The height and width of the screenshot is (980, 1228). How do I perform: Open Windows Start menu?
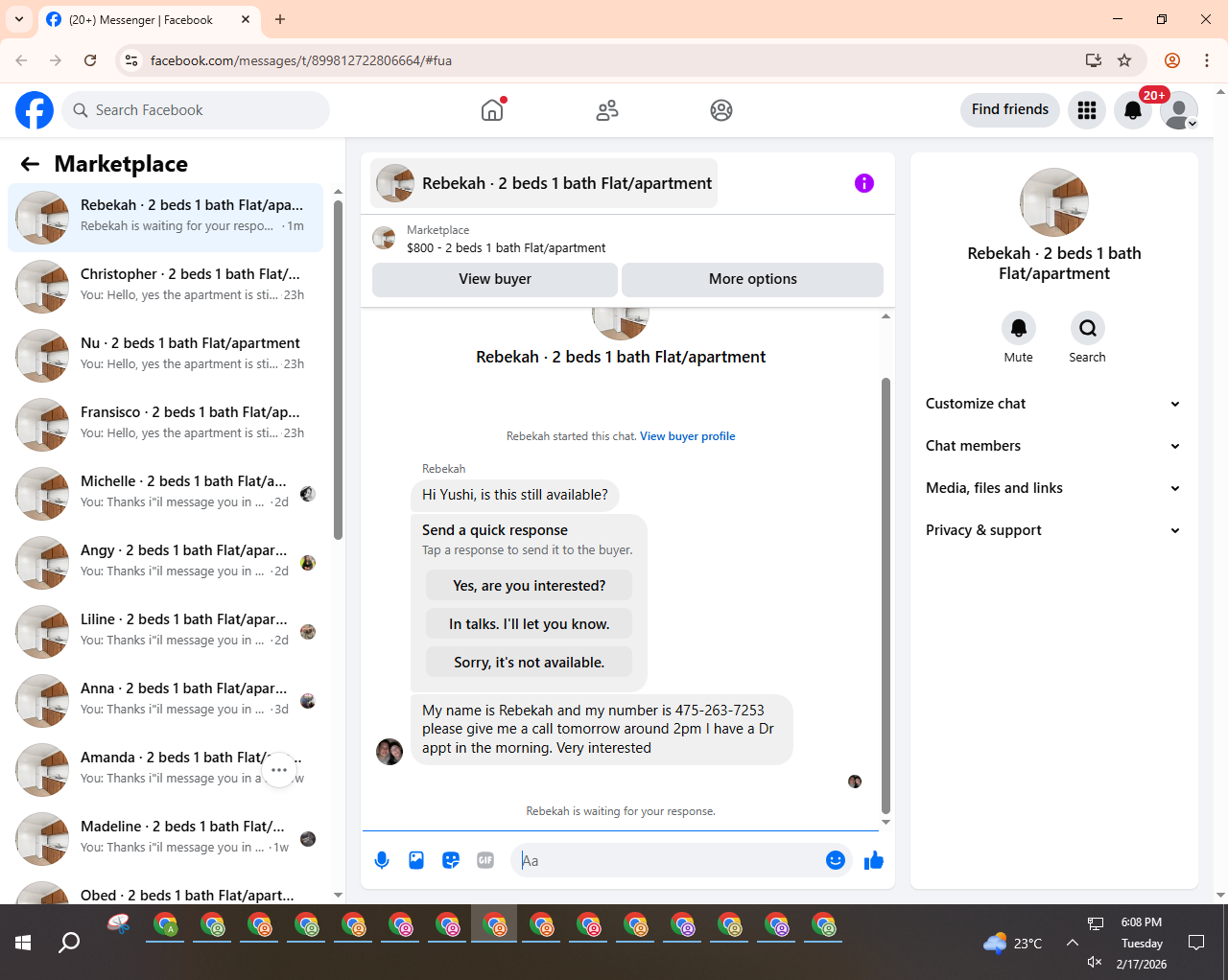[23, 943]
